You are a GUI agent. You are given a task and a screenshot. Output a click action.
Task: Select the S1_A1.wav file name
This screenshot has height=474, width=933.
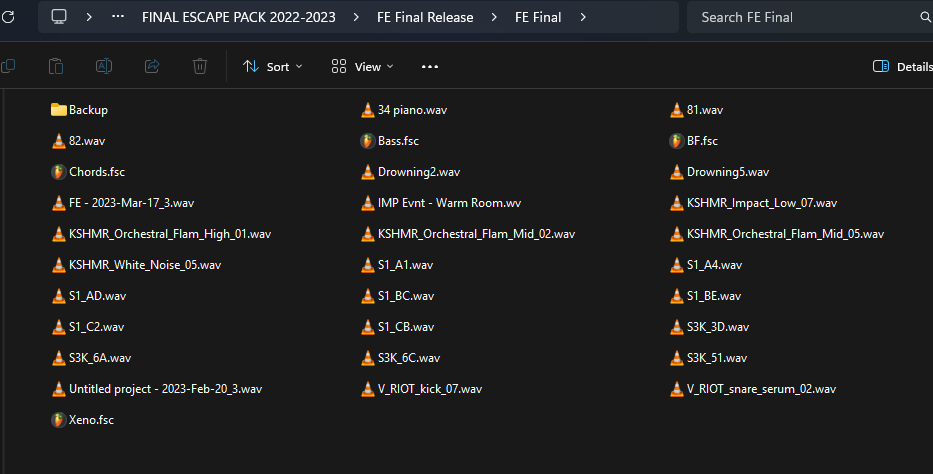(x=405, y=265)
